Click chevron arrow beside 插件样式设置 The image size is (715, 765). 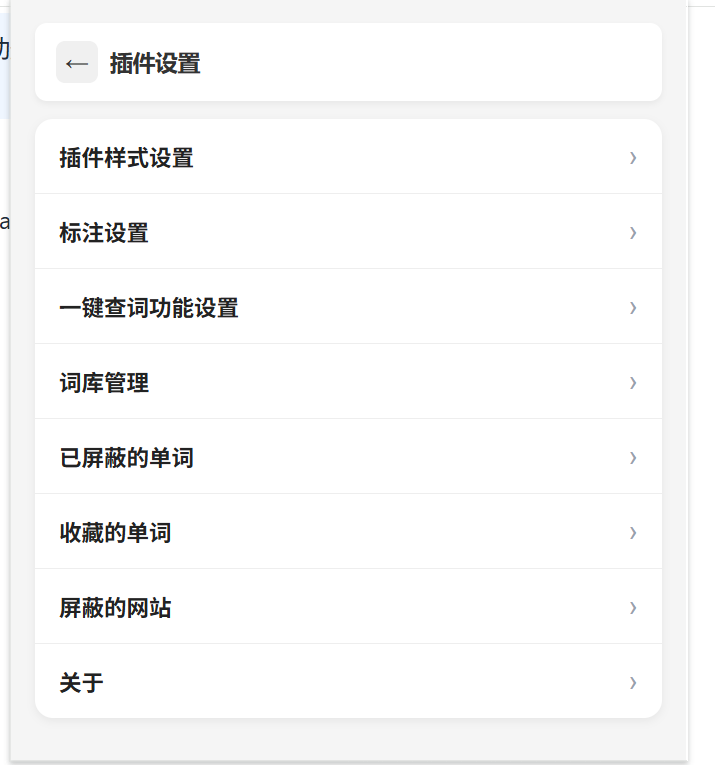point(633,157)
